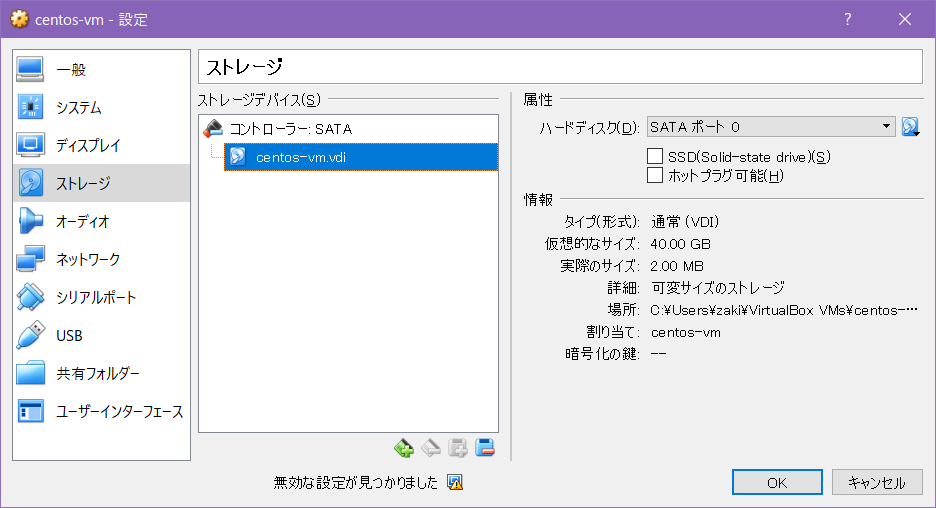Open the 共有フォルダー settings category
Viewport: 936px width, 508px height.
tap(101, 374)
